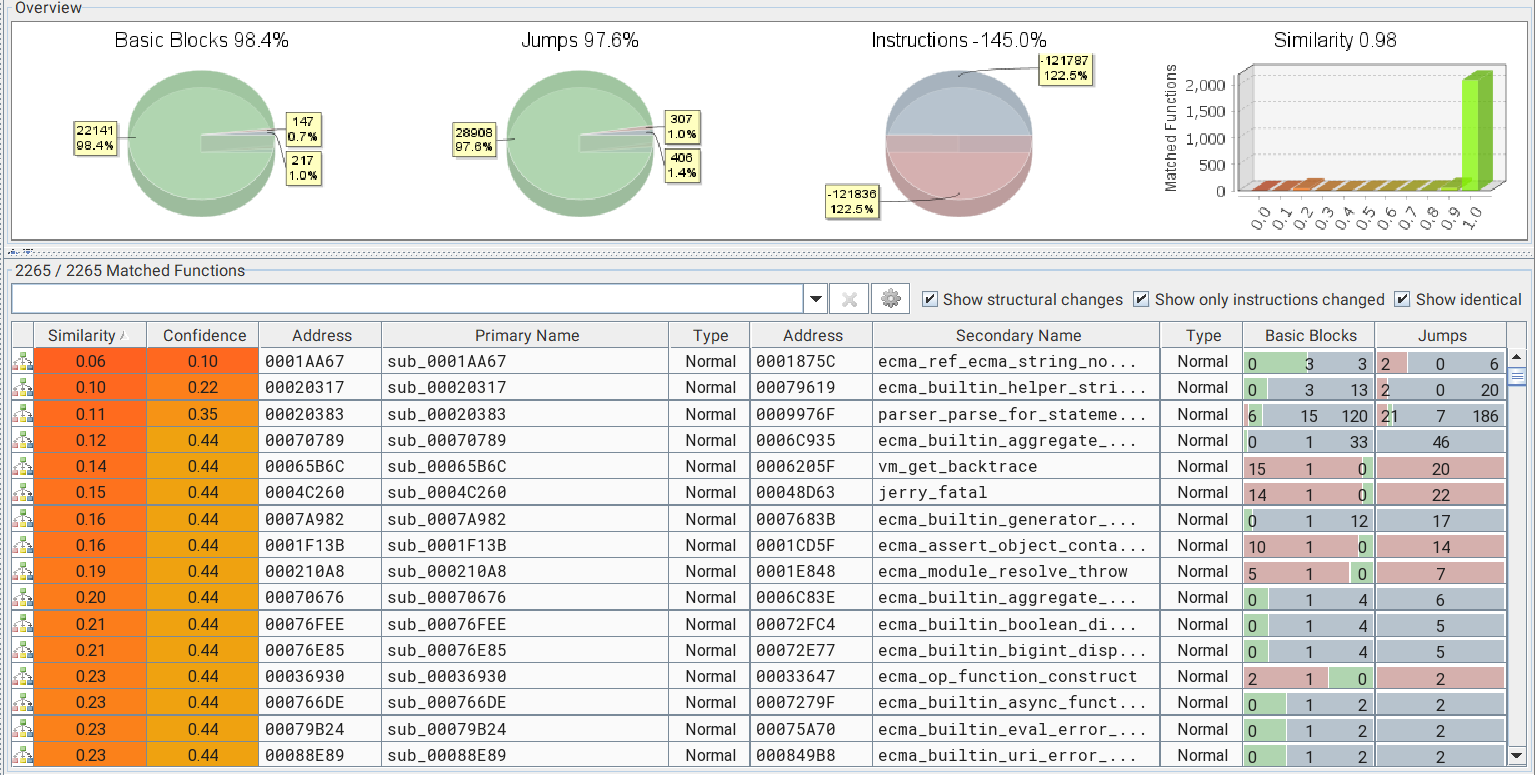
Task: Select primary name sub_00020383
Action: [x=447, y=414]
